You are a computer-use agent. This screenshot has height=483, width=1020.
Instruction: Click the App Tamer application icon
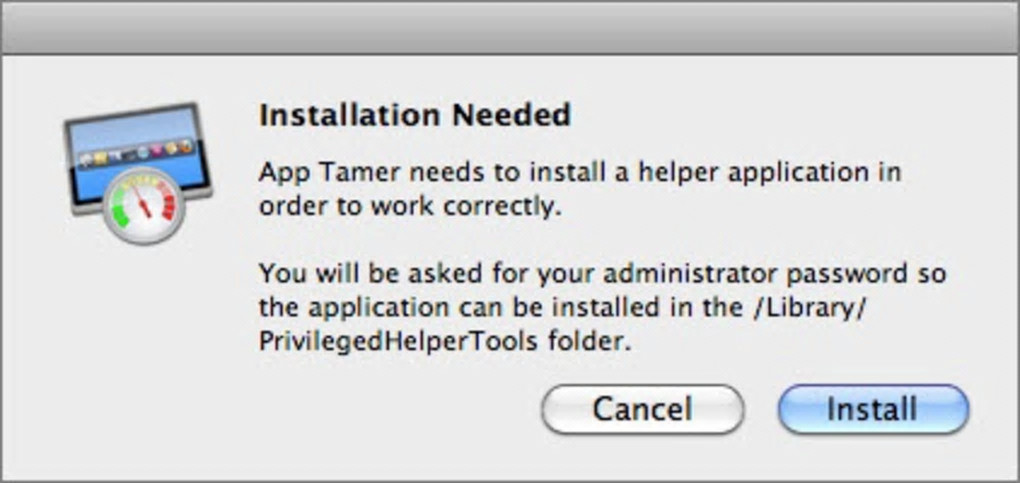tap(136, 170)
